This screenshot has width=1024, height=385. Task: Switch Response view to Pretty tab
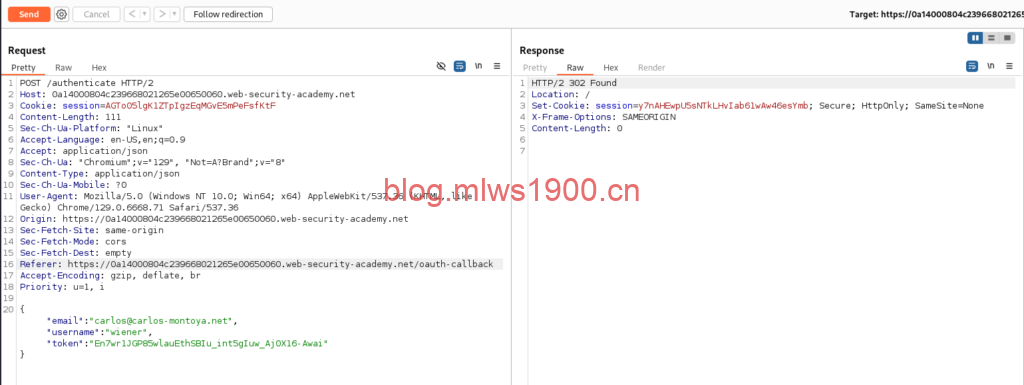click(535, 68)
